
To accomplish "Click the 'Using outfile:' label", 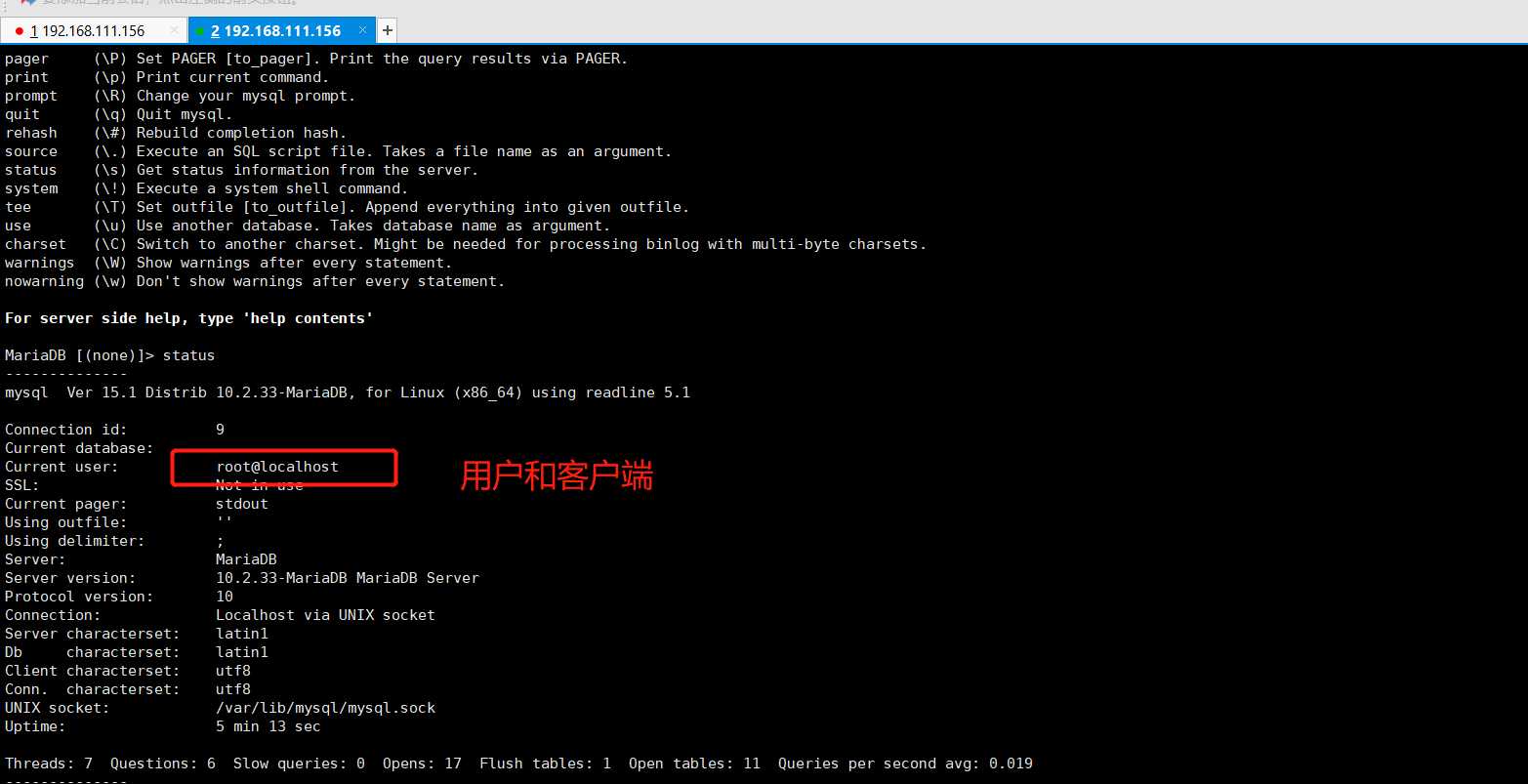I will (x=66, y=522).
